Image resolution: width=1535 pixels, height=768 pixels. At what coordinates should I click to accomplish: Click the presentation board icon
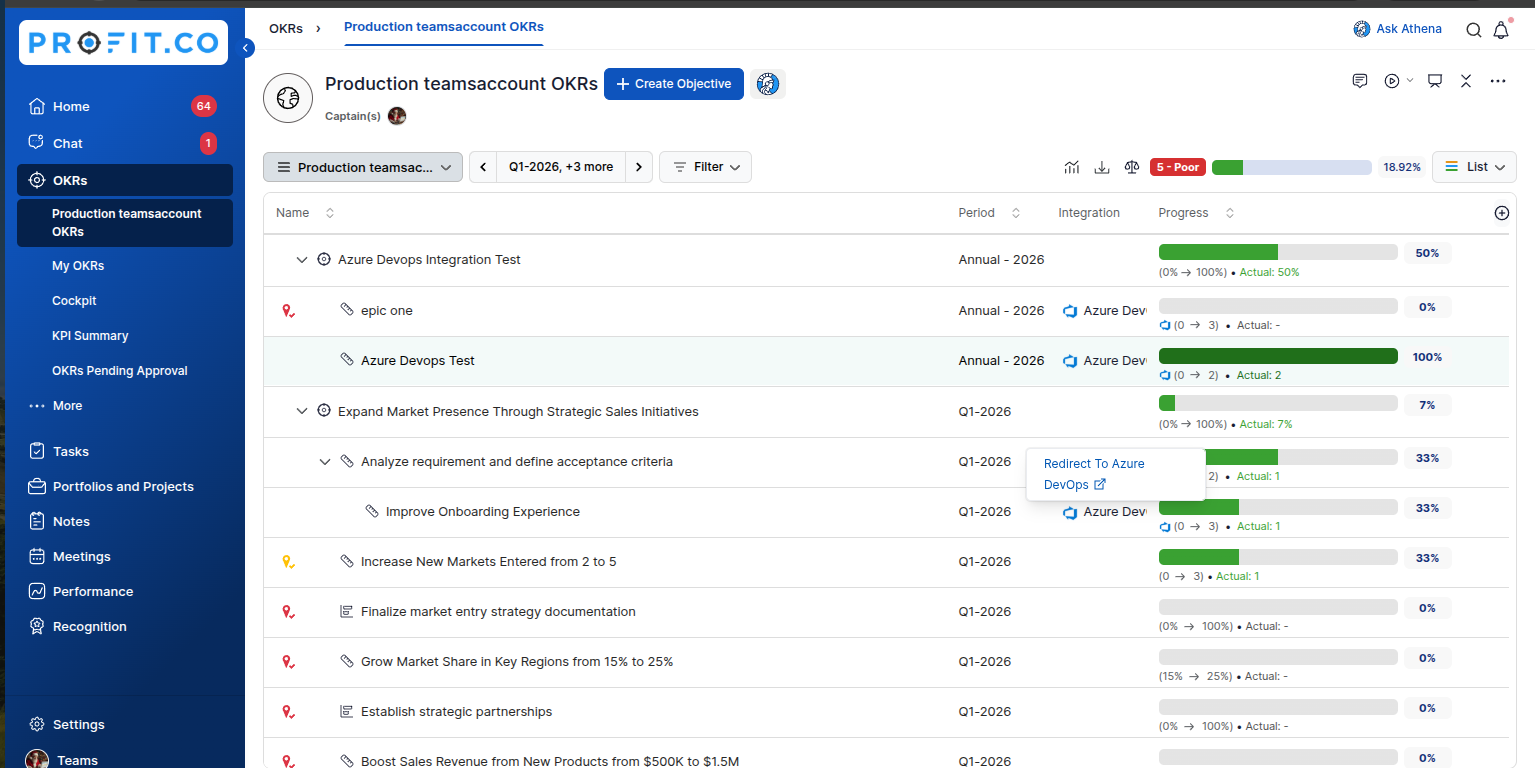click(1435, 81)
